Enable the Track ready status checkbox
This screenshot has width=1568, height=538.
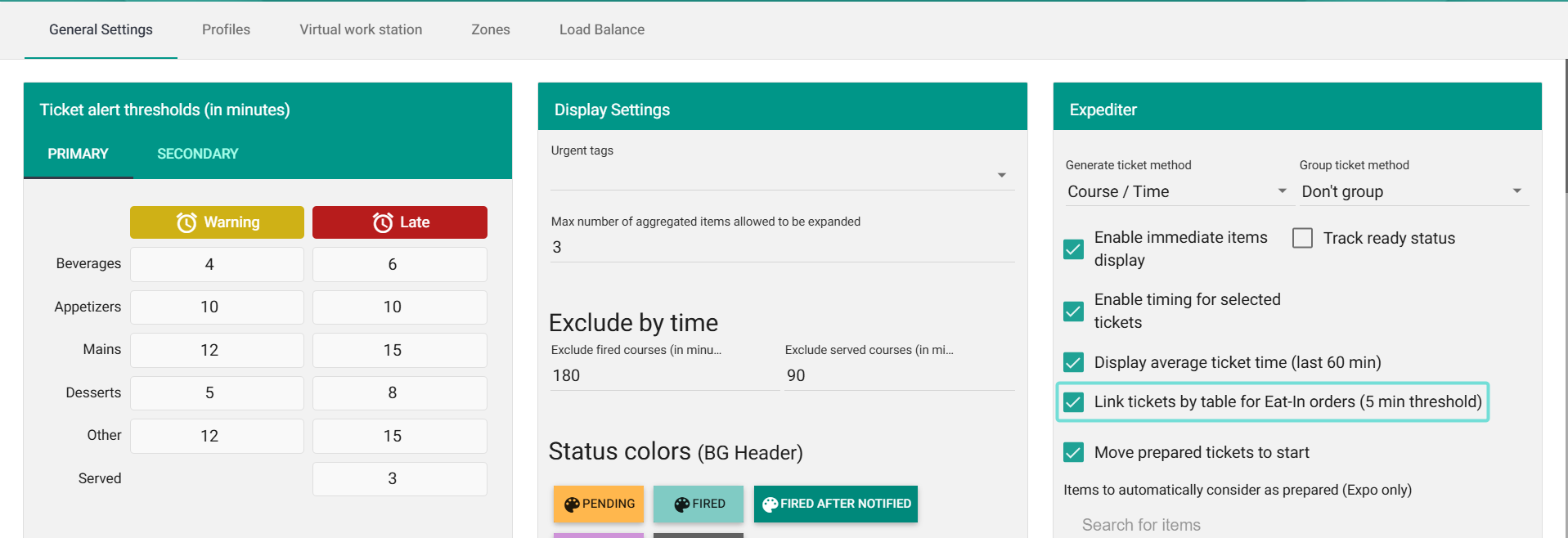click(x=1302, y=238)
